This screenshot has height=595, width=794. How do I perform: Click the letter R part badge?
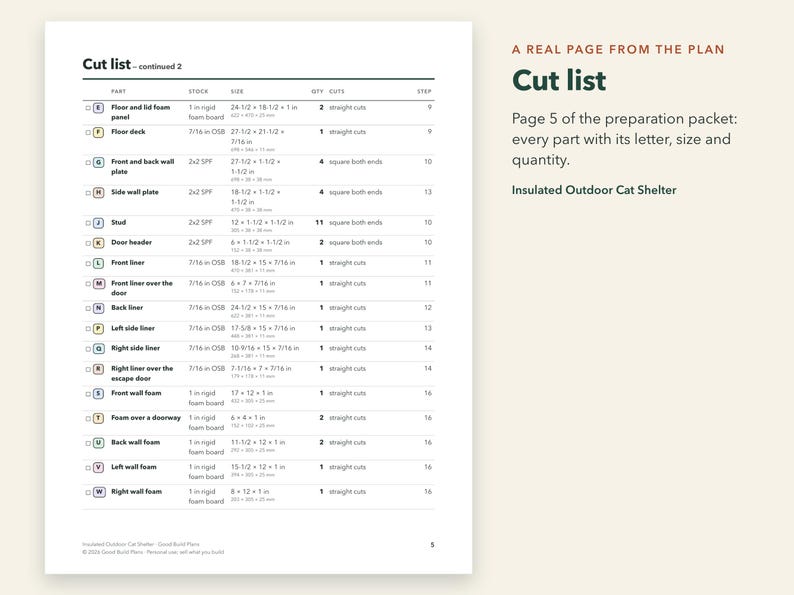[x=99, y=369]
